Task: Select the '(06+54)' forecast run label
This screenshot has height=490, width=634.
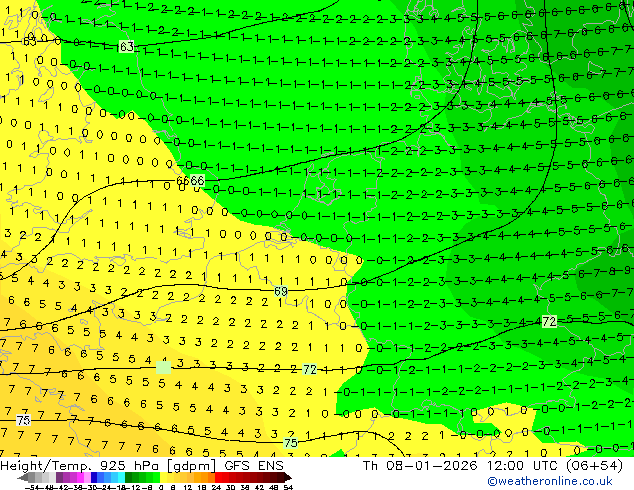Action: [594, 466]
